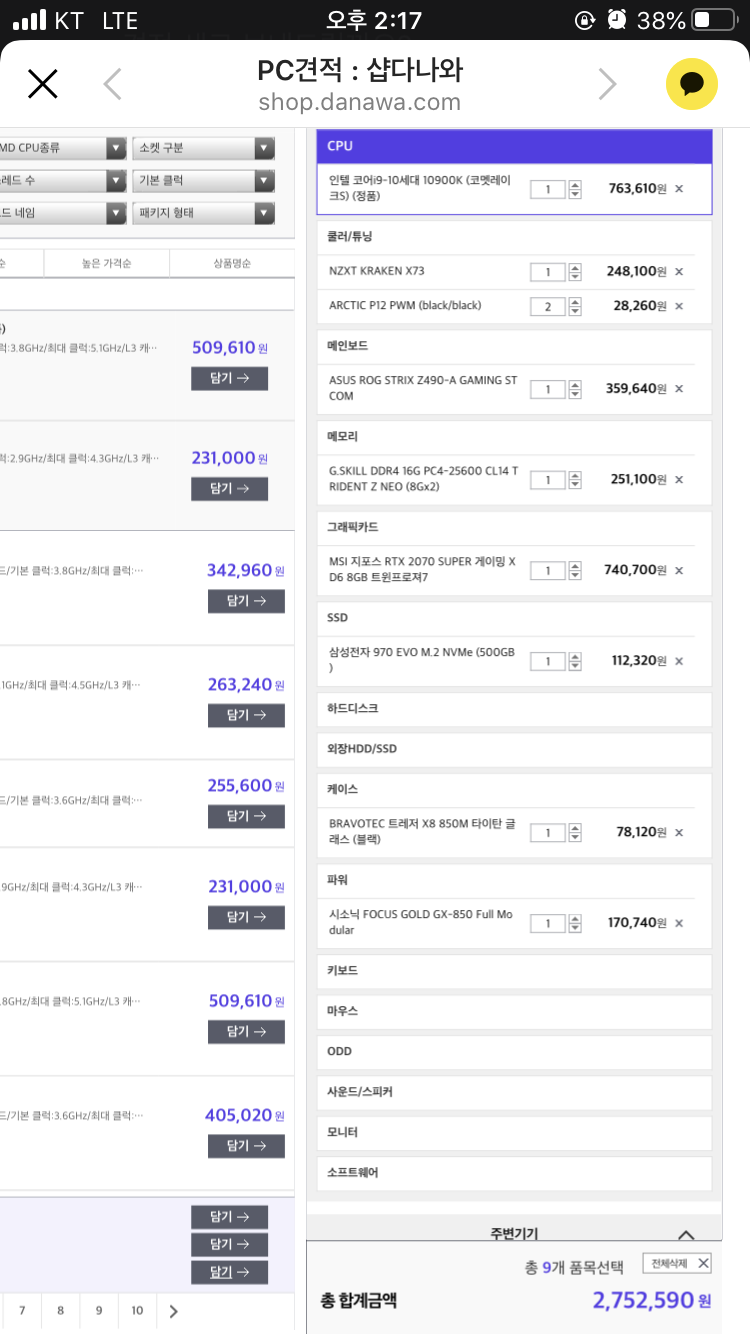The image size is (750, 1334).
Task: Go to next result pages arrow
Action: pyautogui.click(x=174, y=1311)
